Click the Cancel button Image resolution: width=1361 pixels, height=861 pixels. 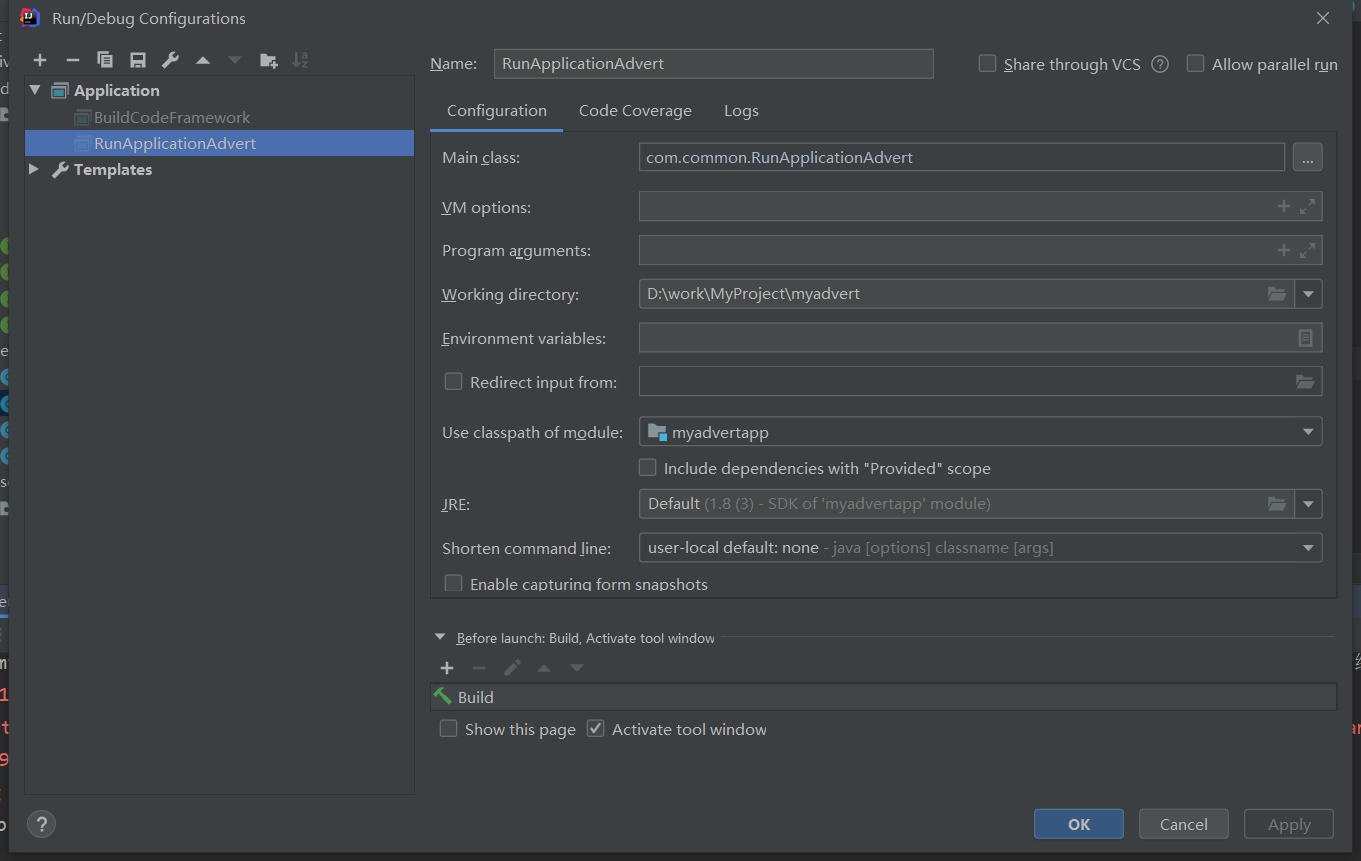pyautogui.click(x=1184, y=824)
